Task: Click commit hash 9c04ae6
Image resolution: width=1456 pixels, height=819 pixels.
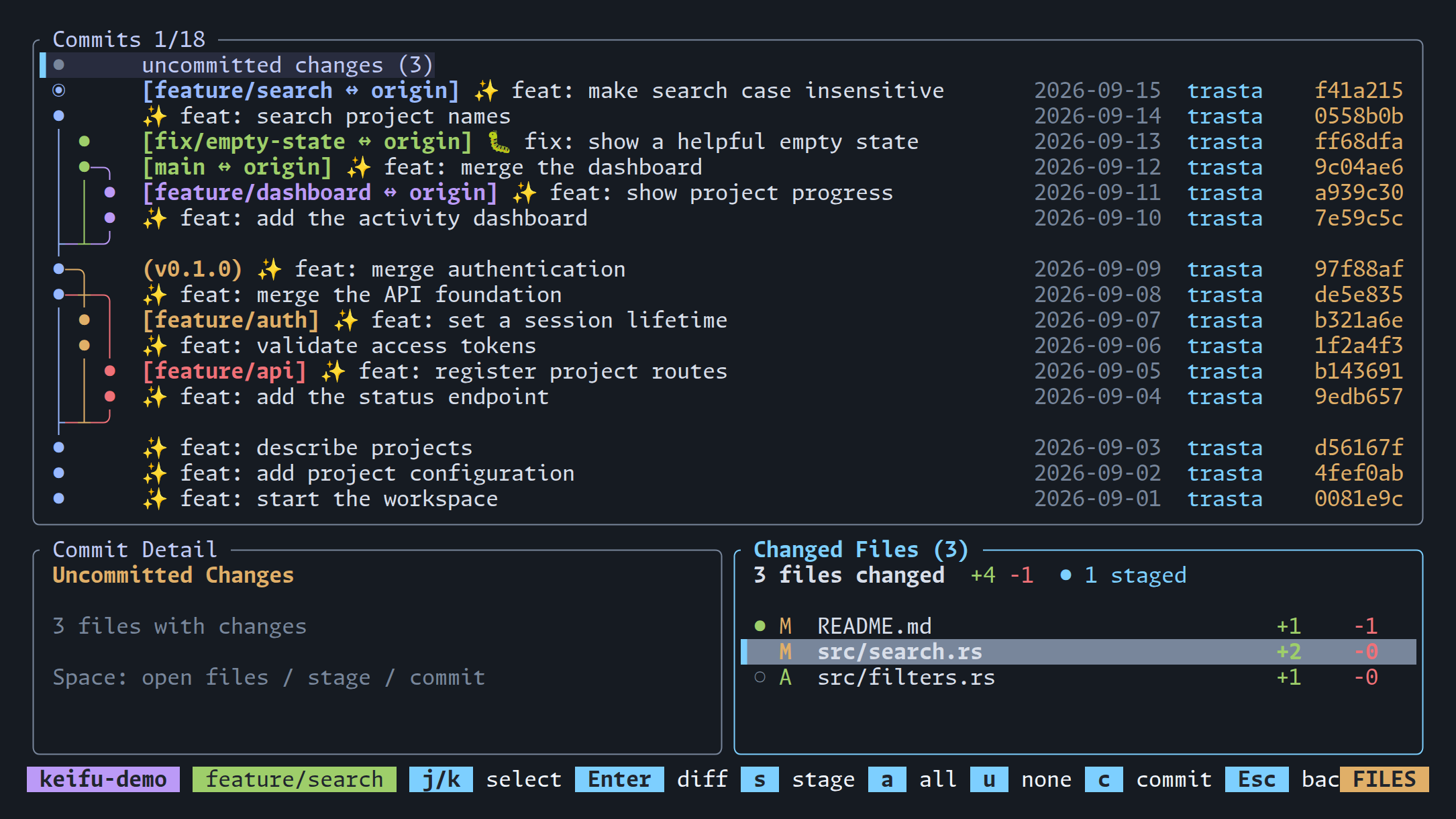Action: point(1359,167)
